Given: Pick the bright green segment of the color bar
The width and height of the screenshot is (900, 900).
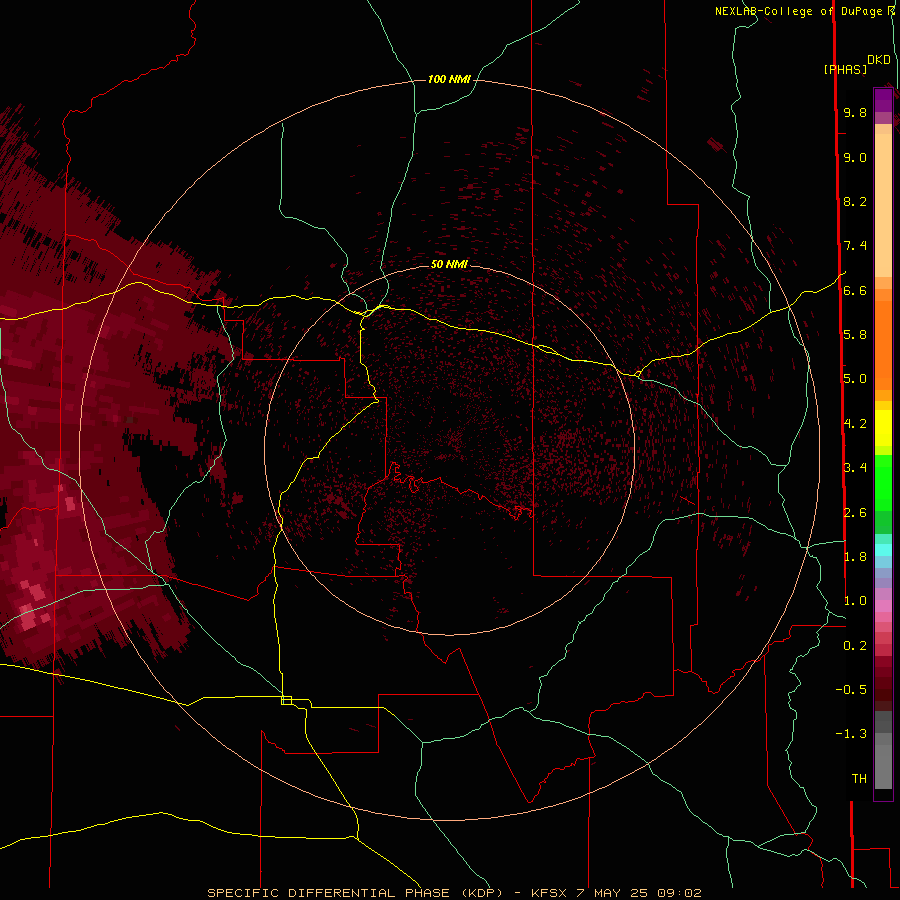Looking at the screenshot, I should pyautogui.click(x=883, y=482).
